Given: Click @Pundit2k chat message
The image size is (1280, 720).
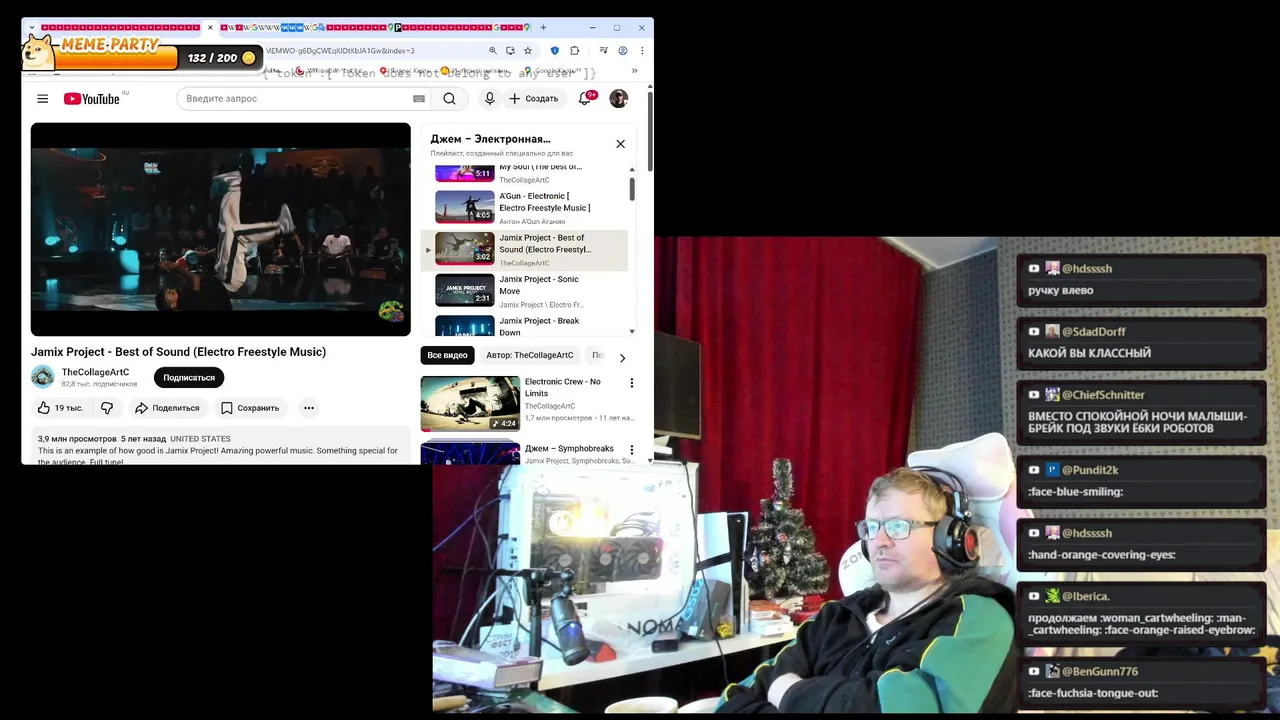Looking at the screenshot, I should pos(1141,481).
